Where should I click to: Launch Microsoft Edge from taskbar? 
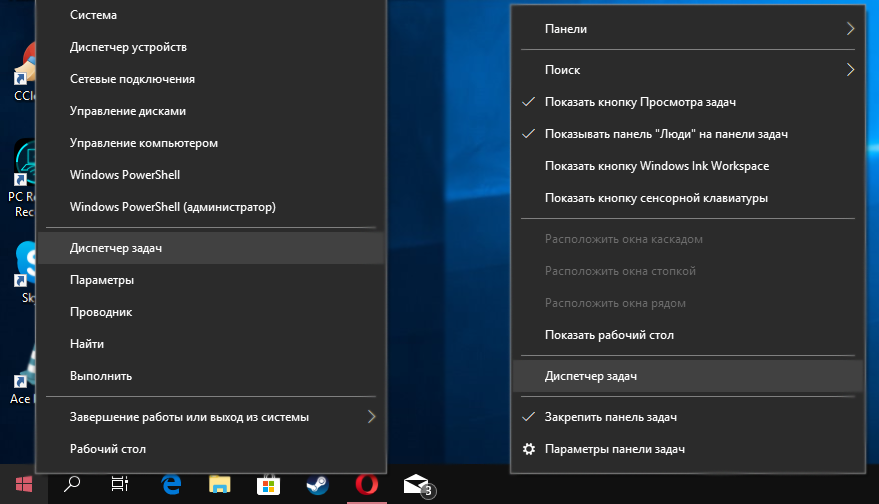click(171, 484)
